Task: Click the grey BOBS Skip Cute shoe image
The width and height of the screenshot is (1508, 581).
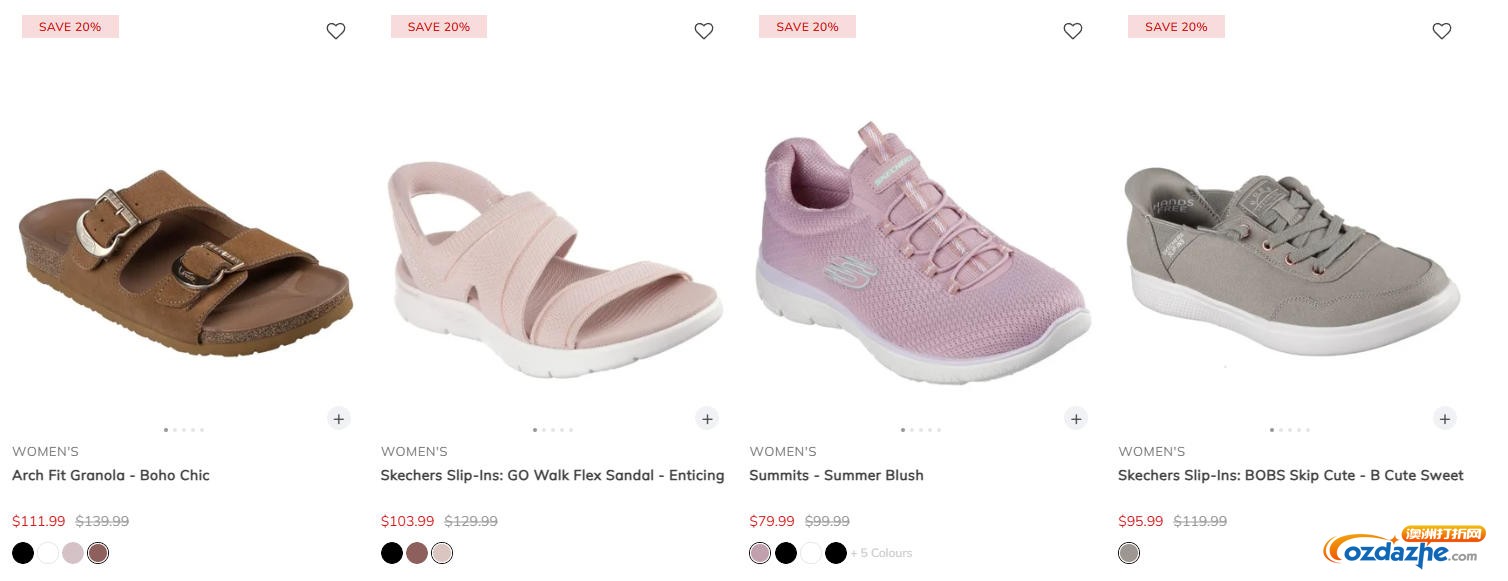Action: click(x=1290, y=260)
